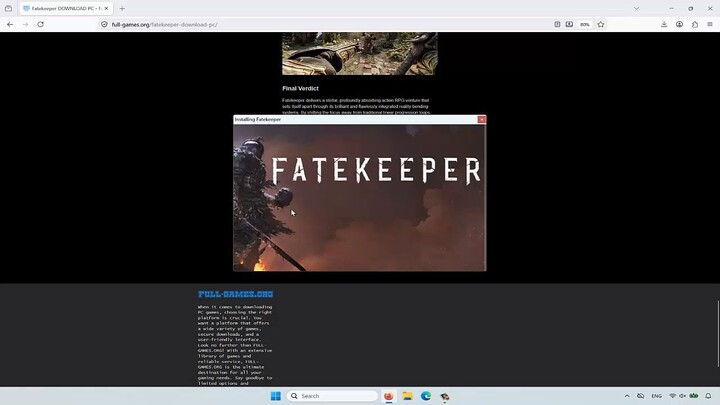Image resolution: width=720 pixels, height=405 pixels.
Task: Open the Firefox View button
Action: point(8,8)
